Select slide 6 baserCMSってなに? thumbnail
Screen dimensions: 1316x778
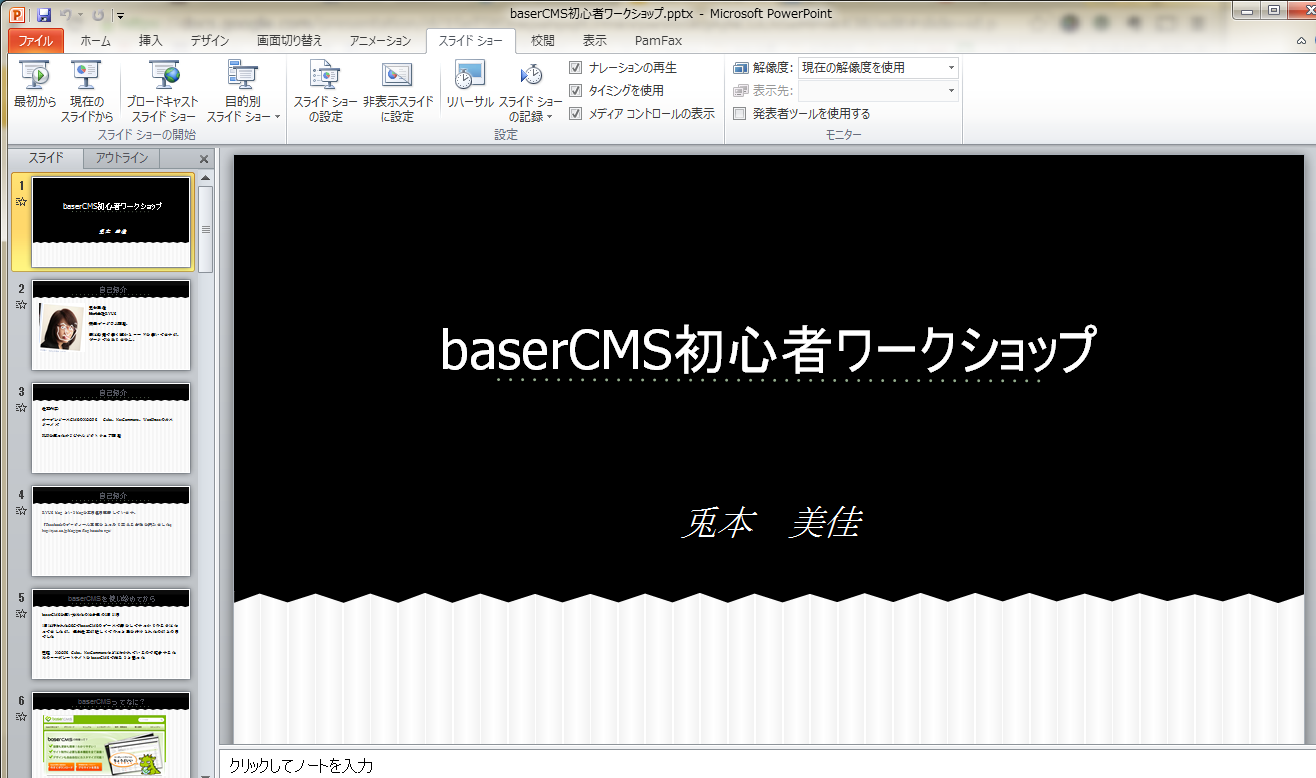[x=111, y=734]
